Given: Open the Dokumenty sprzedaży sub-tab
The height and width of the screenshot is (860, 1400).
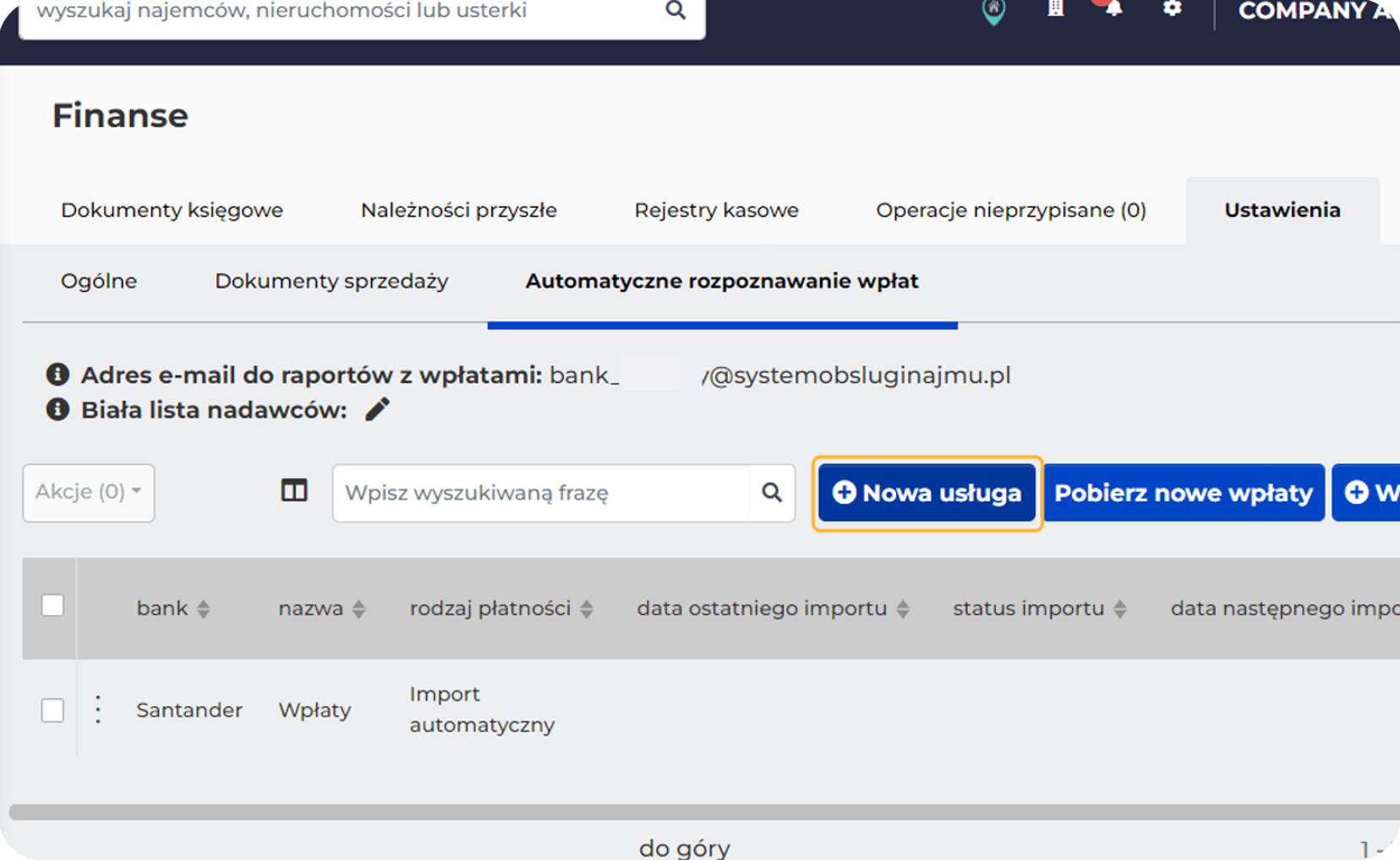Looking at the screenshot, I should [331, 281].
